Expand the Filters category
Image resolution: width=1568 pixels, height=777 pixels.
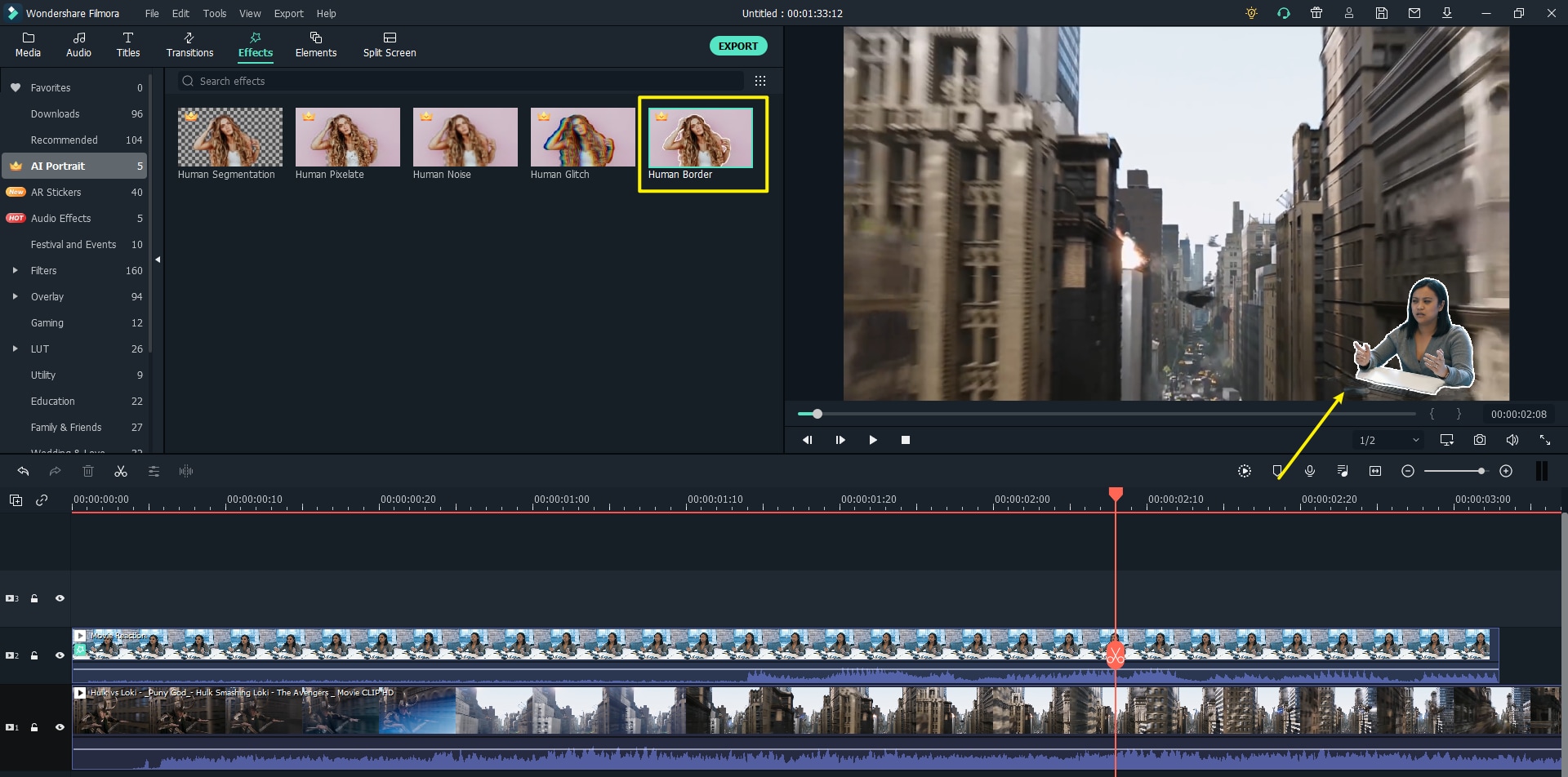click(x=15, y=270)
